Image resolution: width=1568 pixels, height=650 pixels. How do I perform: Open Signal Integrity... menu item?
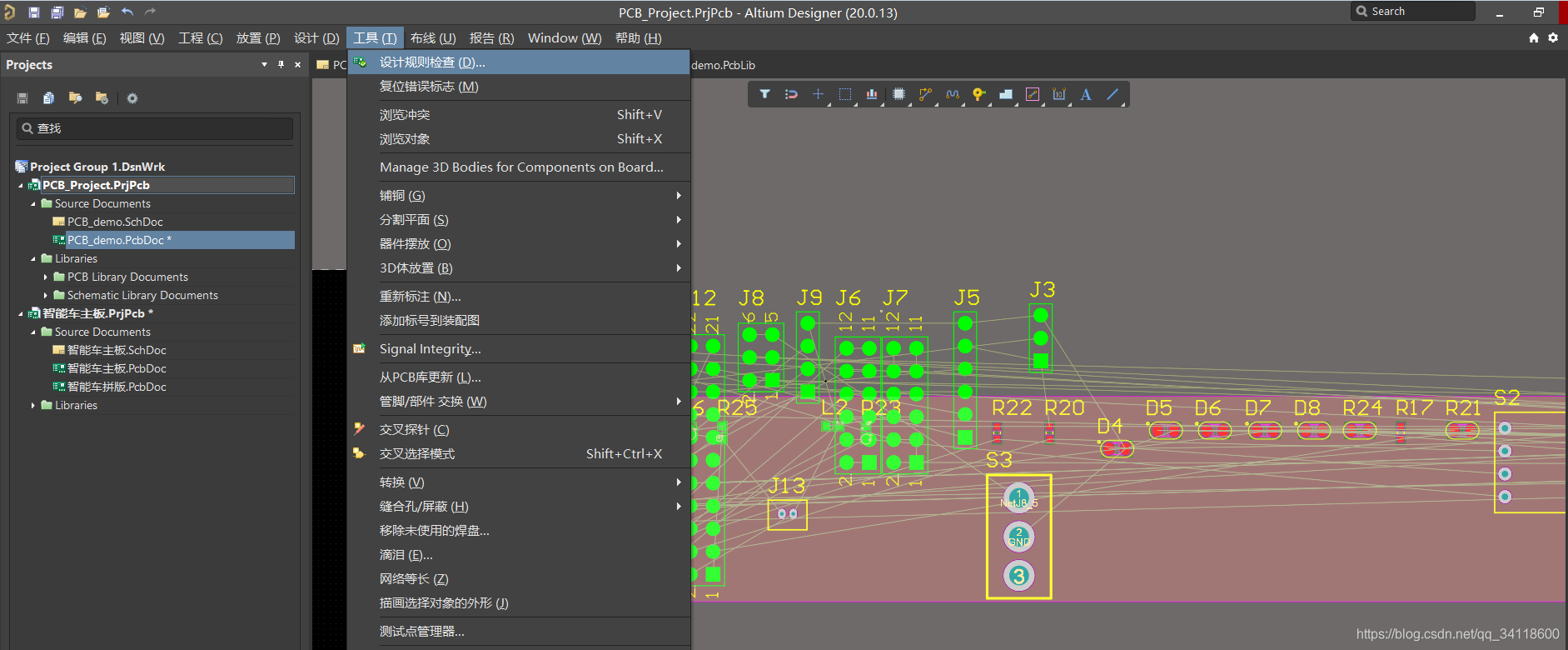(518, 348)
